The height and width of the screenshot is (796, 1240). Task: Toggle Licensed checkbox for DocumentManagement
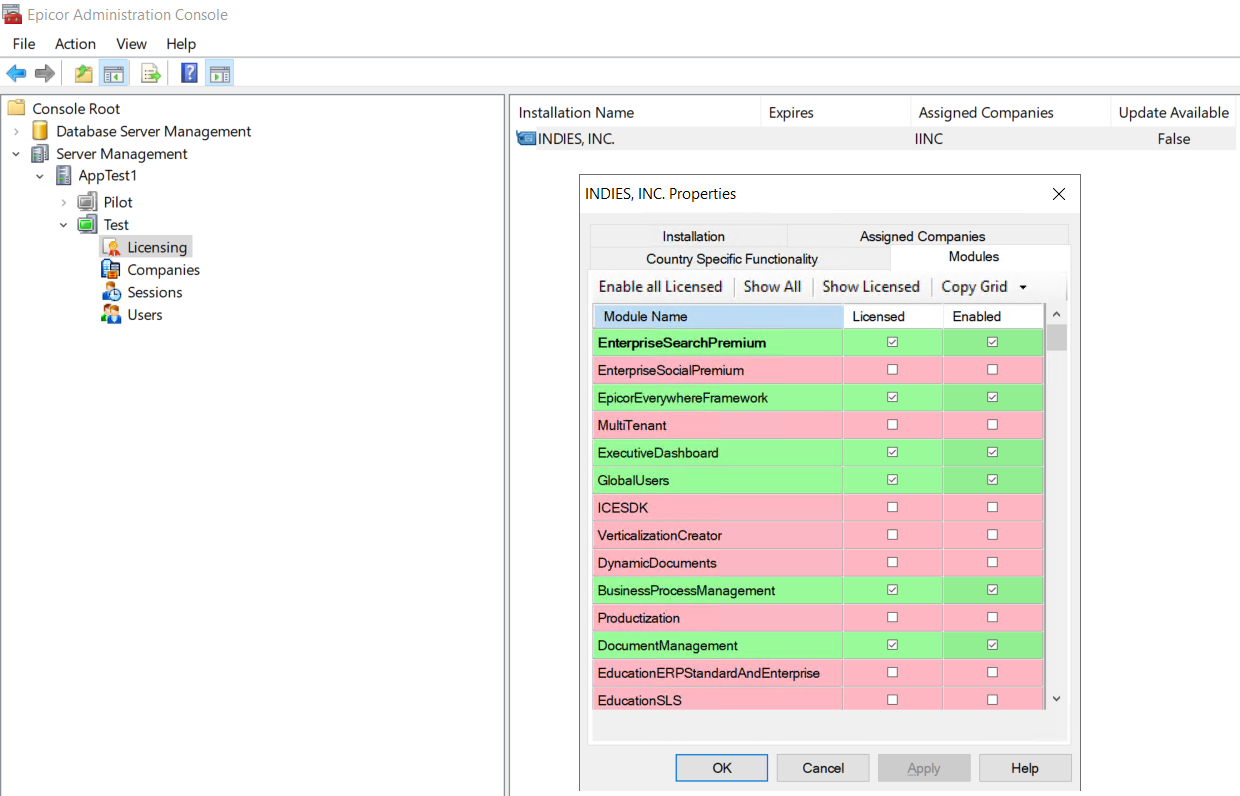tap(892, 645)
